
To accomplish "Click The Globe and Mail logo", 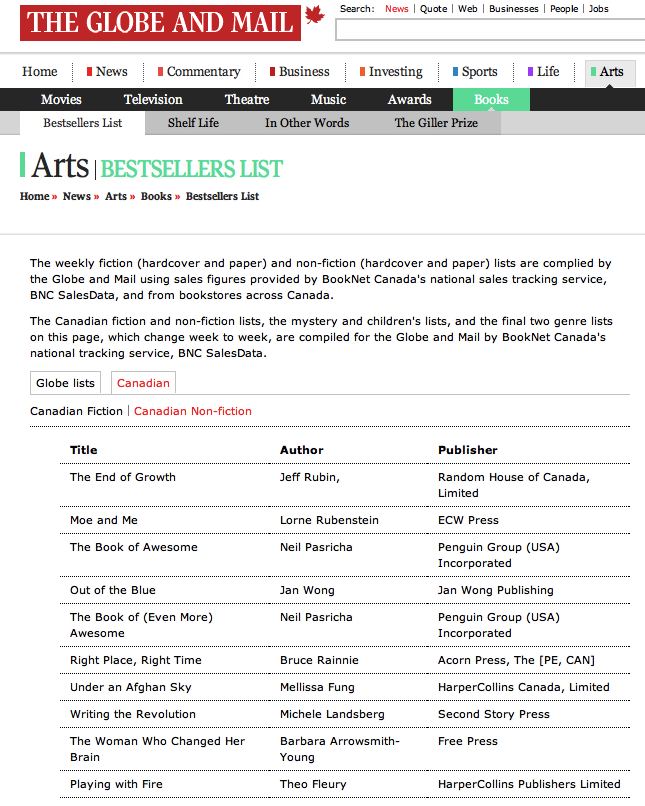I will click(160, 23).
